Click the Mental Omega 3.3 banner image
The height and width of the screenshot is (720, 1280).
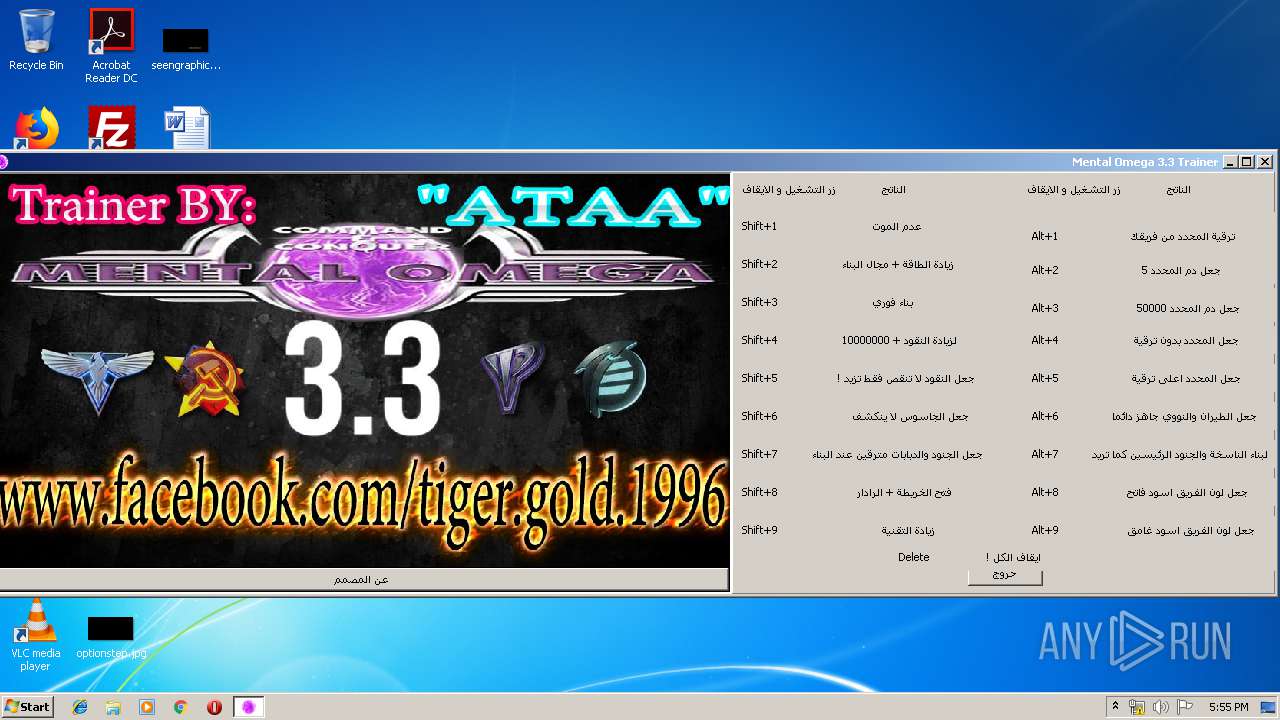coord(365,370)
